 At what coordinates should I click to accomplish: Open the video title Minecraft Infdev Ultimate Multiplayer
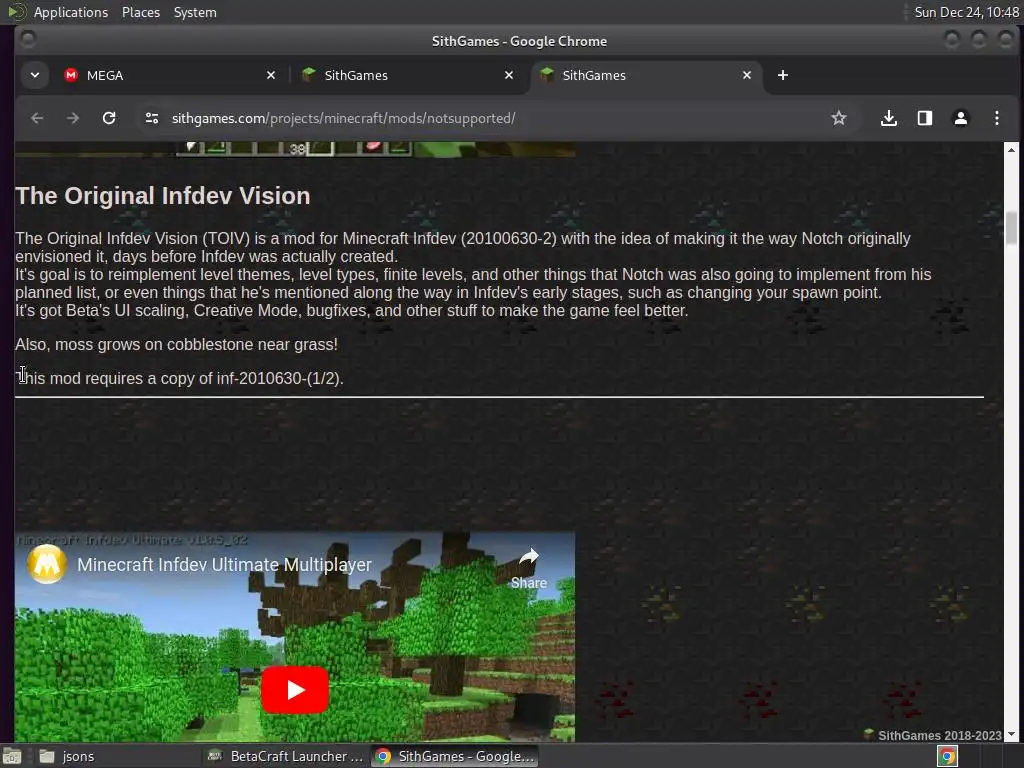coord(225,564)
